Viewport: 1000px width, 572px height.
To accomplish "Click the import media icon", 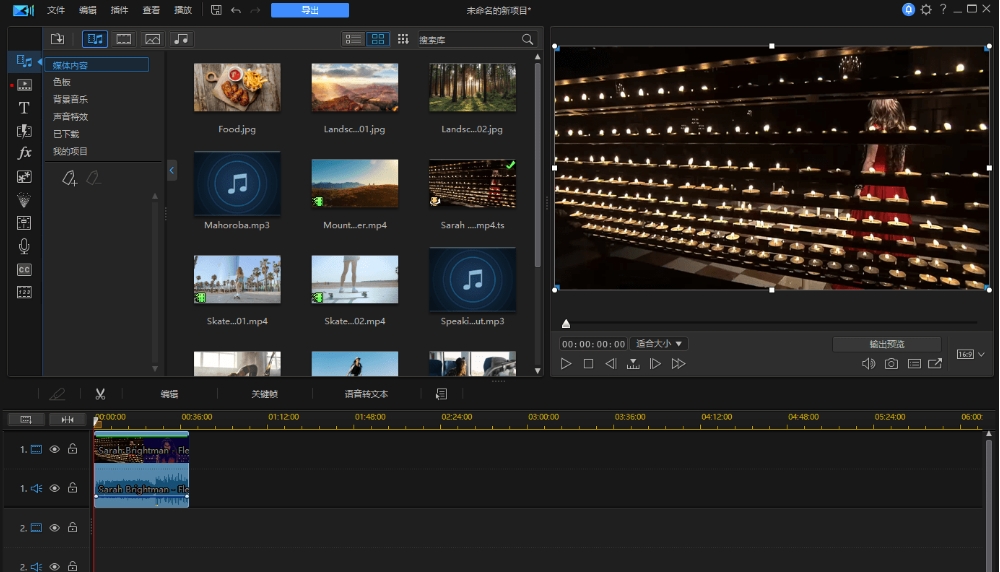I will pos(58,39).
